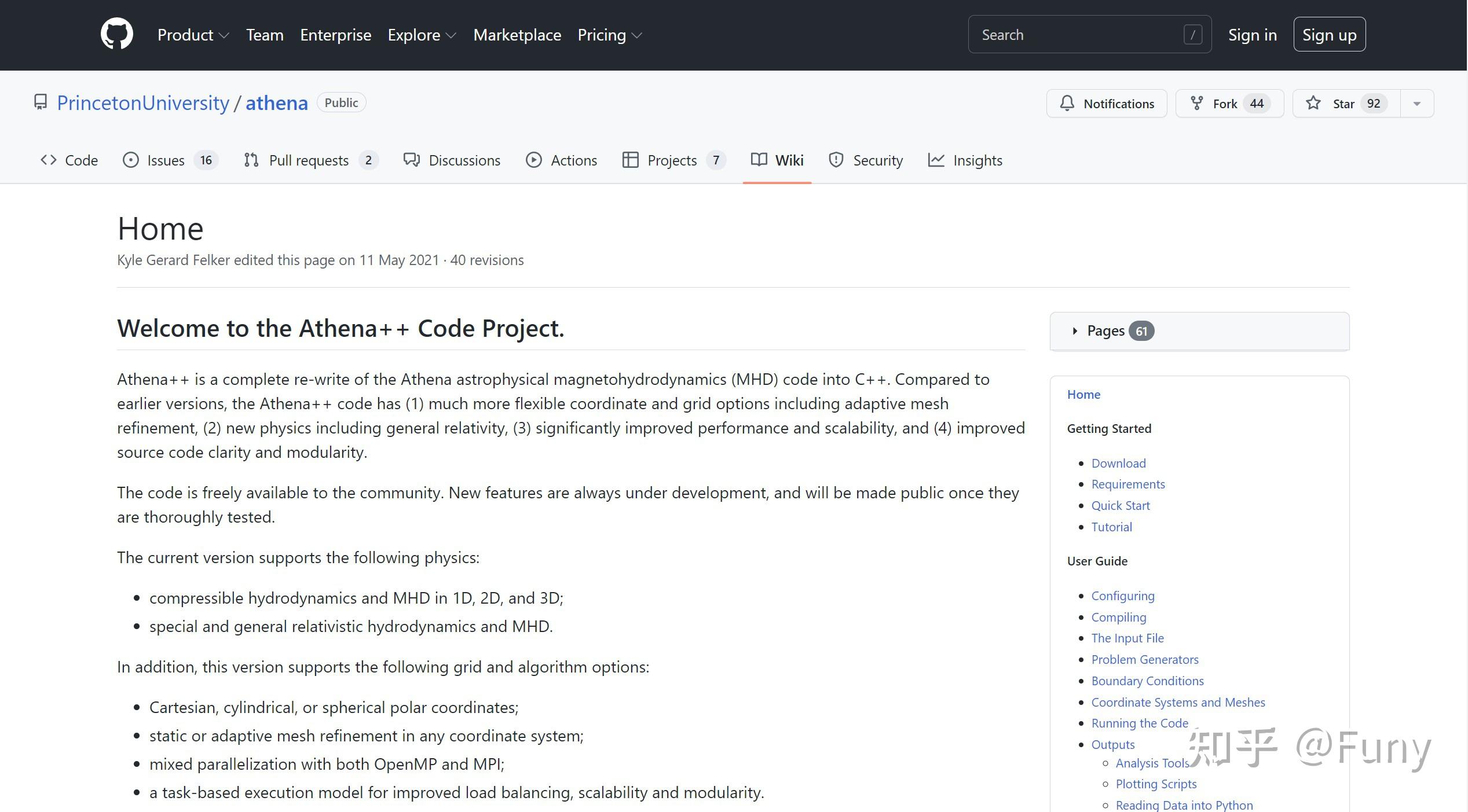Click the 40 revisions link
The image size is (1468, 812).
coord(486,260)
